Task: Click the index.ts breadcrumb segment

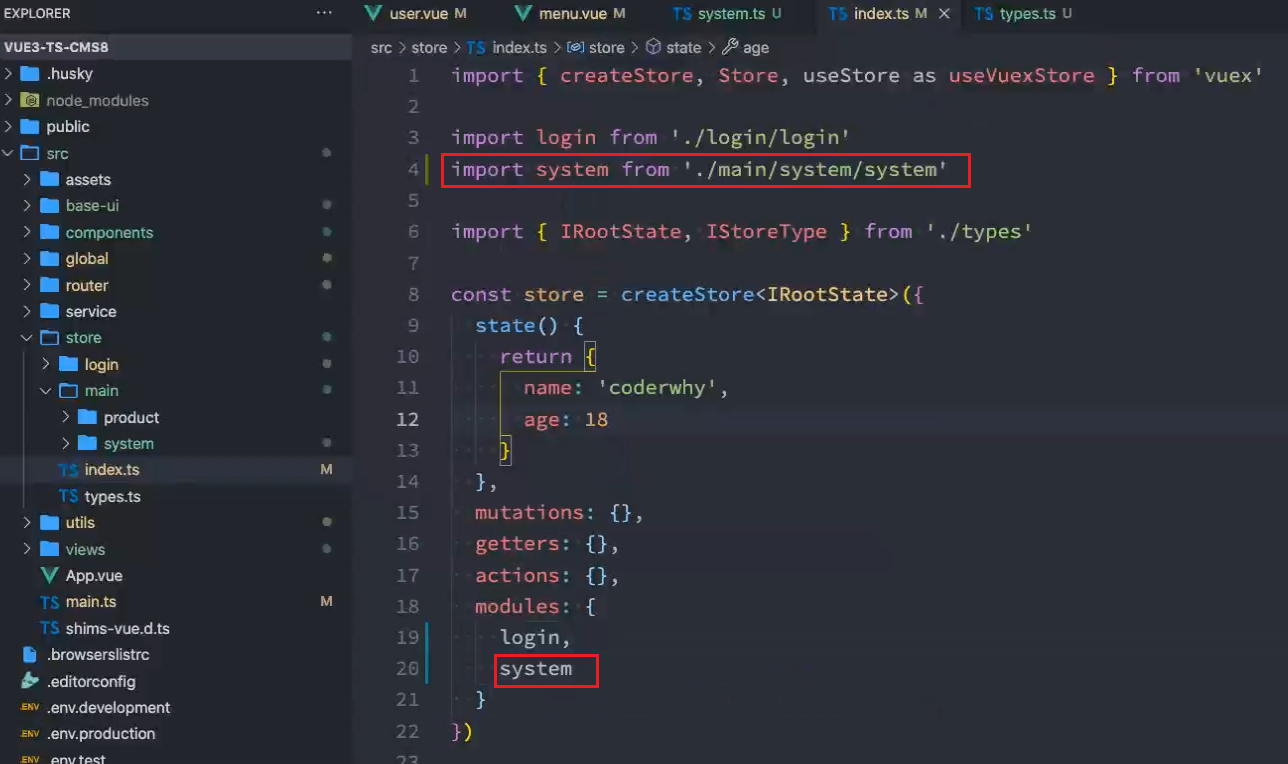Action: (520, 48)
